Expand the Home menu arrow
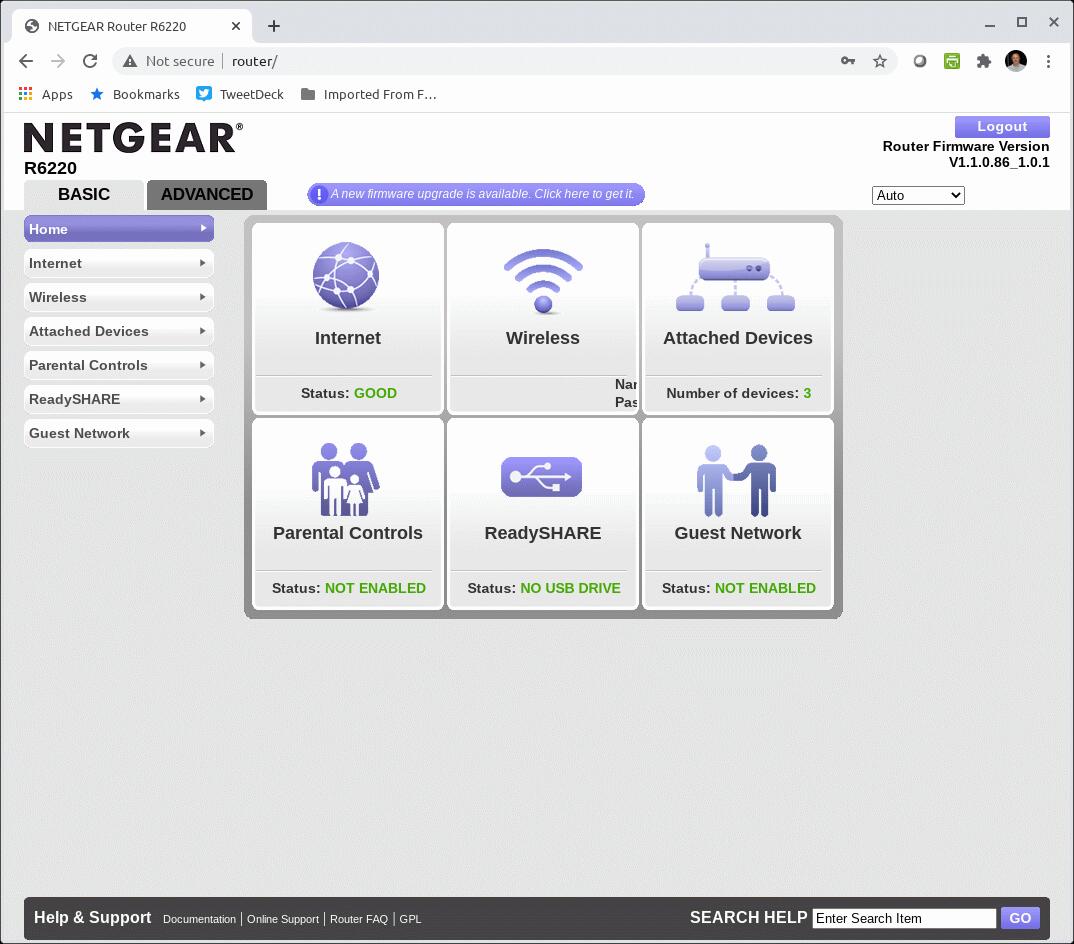 [203, 228]
